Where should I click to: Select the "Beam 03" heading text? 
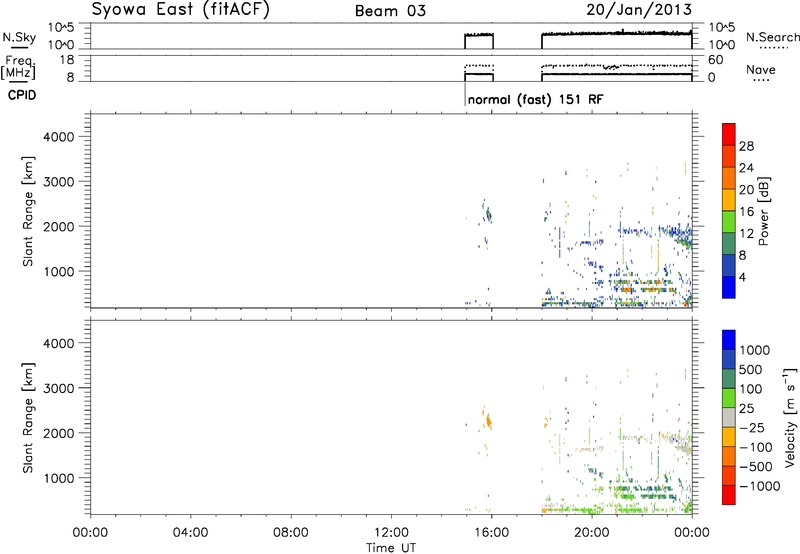[x=390, y=11]
